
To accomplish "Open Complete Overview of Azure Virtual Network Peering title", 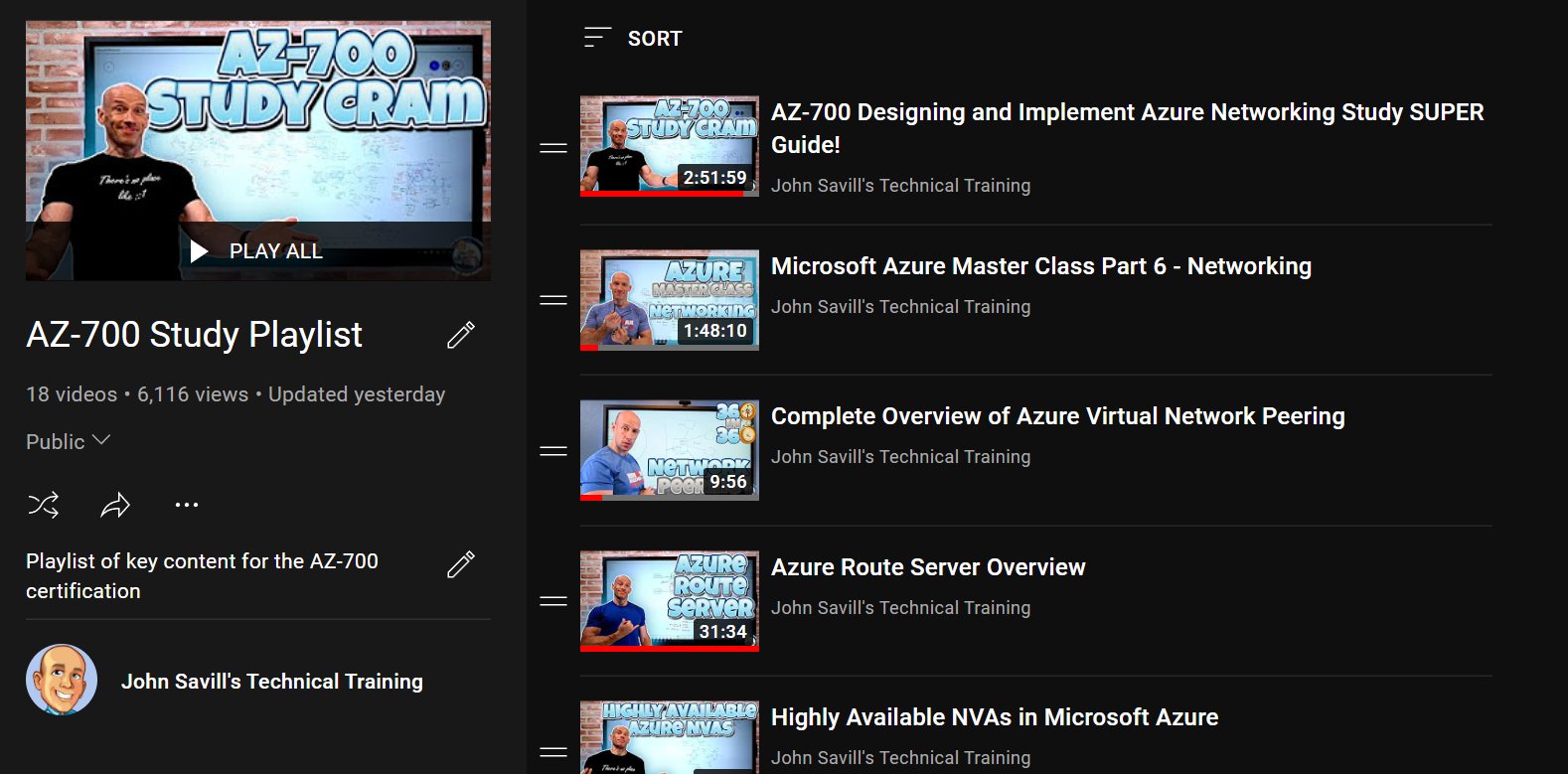I will point(1058,416).
